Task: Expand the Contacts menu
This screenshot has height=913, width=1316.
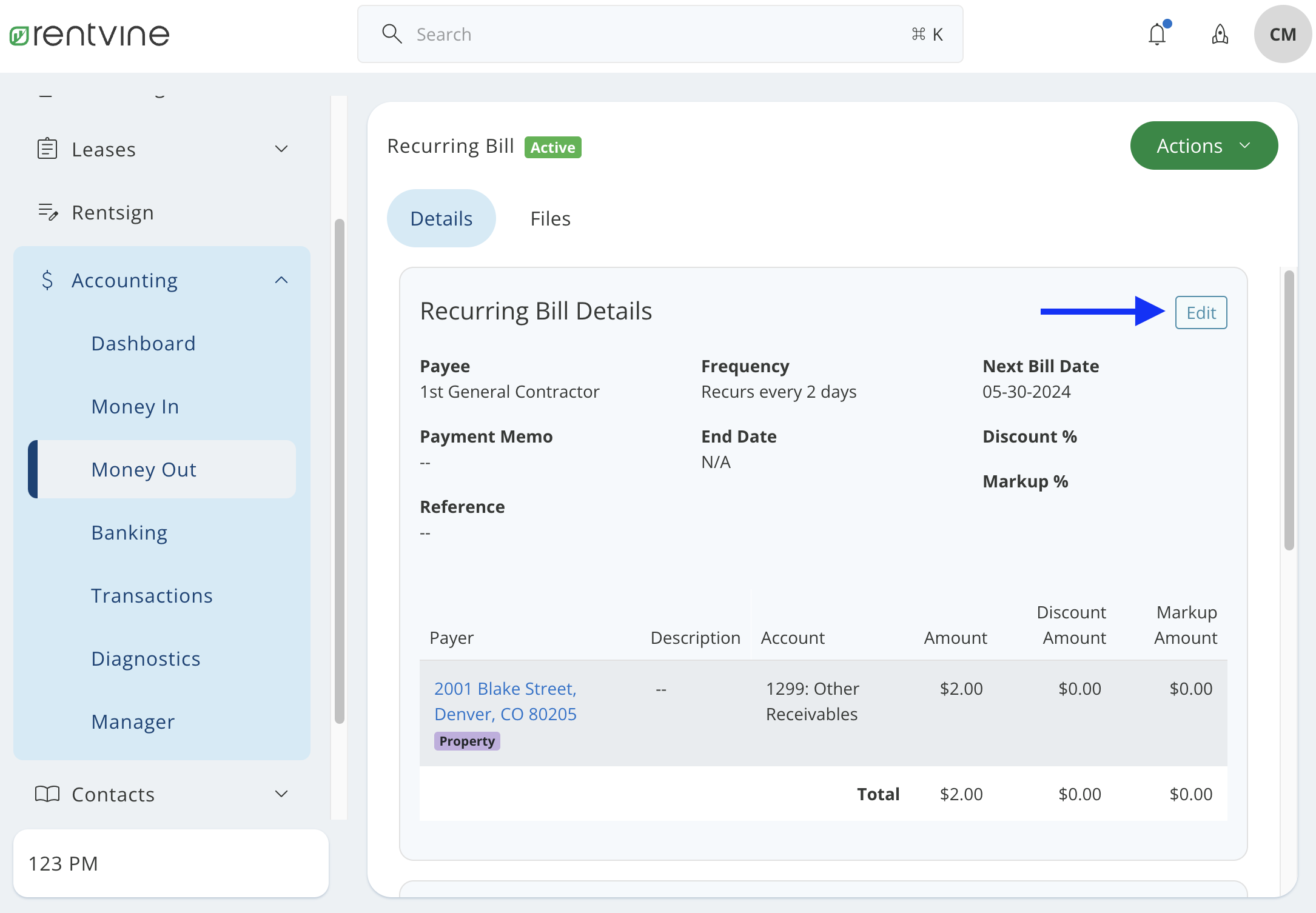Action: [281, 794]
